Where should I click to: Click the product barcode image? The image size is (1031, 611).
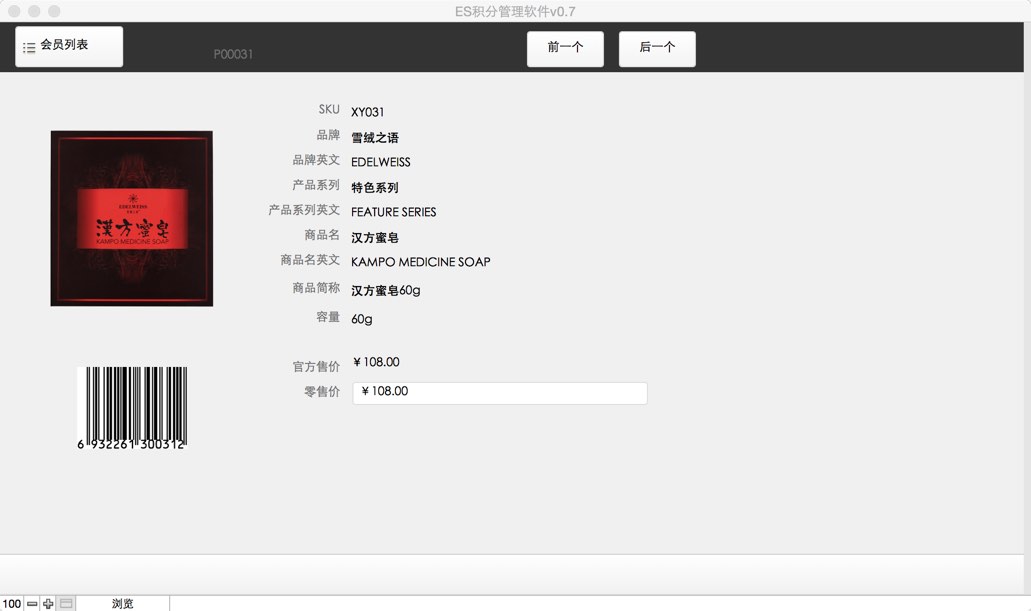(x=132, y=408)
